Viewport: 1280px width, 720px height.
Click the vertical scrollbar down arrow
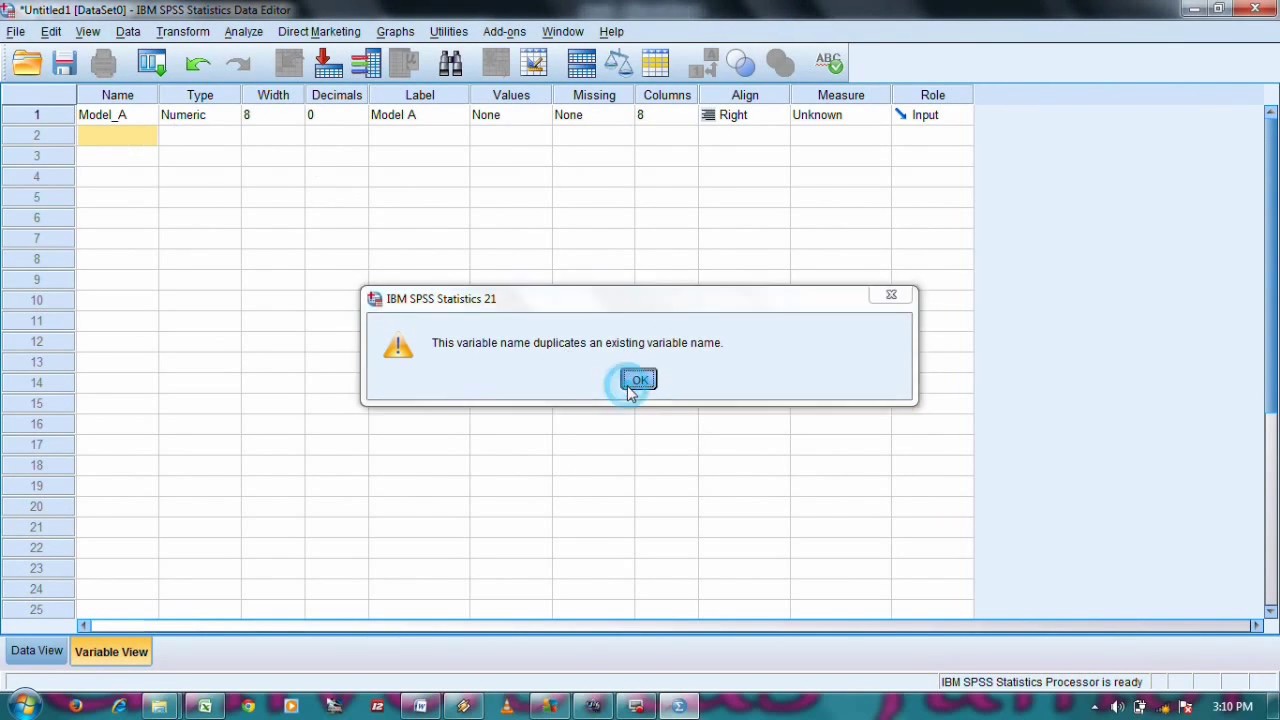[x=1271, y=610]
